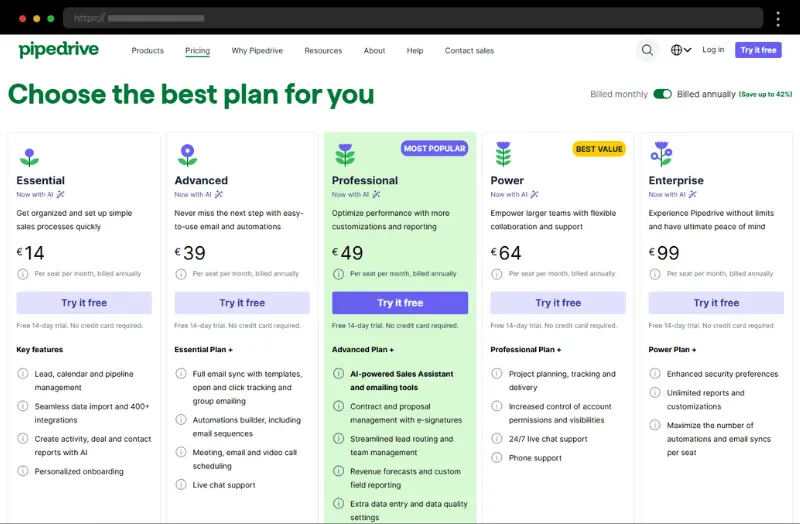Click the €49 Professional price
800x524 pixels.
(x=347, y=253)
